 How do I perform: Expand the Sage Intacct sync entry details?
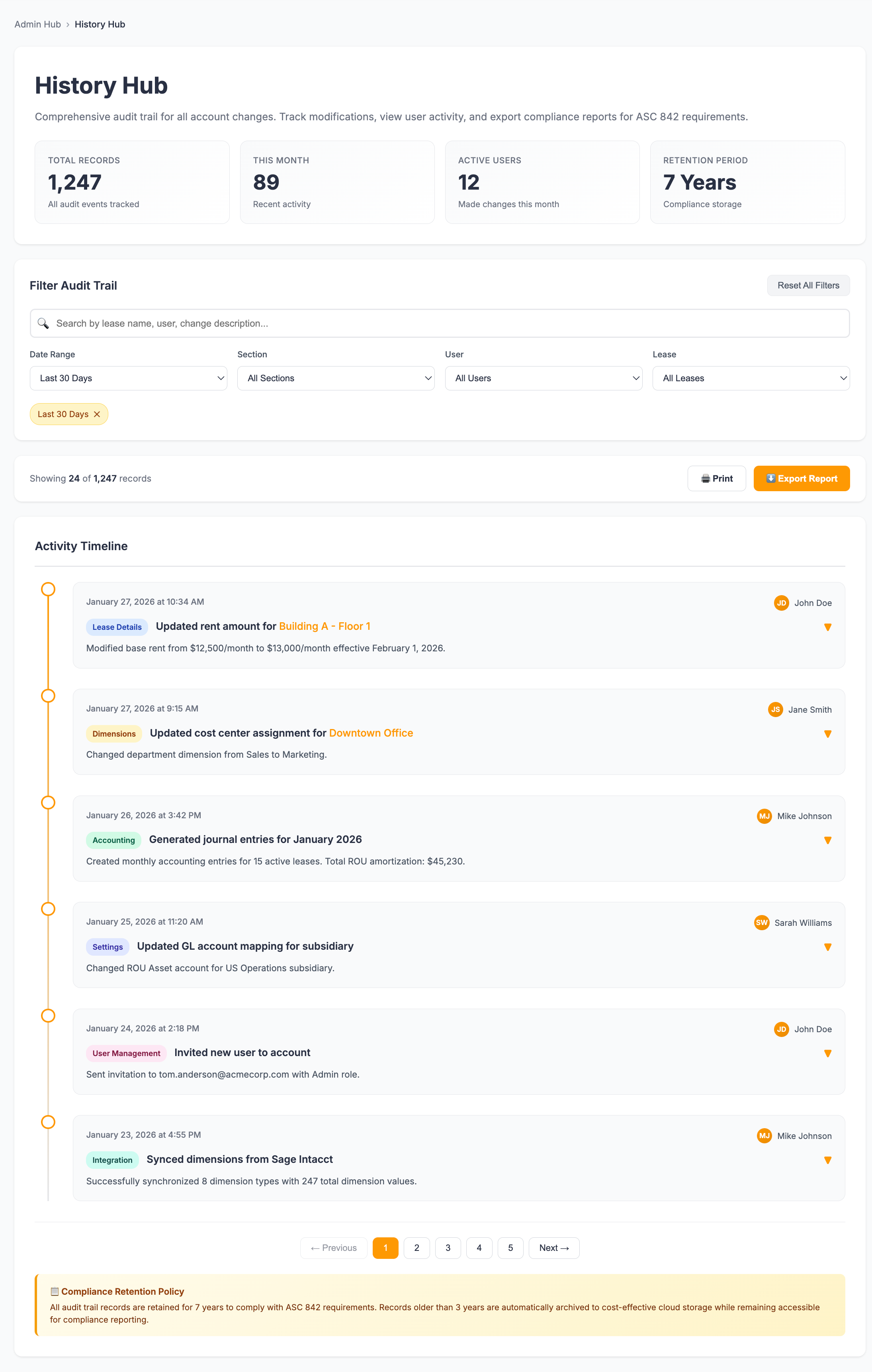tap(827, 1160)
